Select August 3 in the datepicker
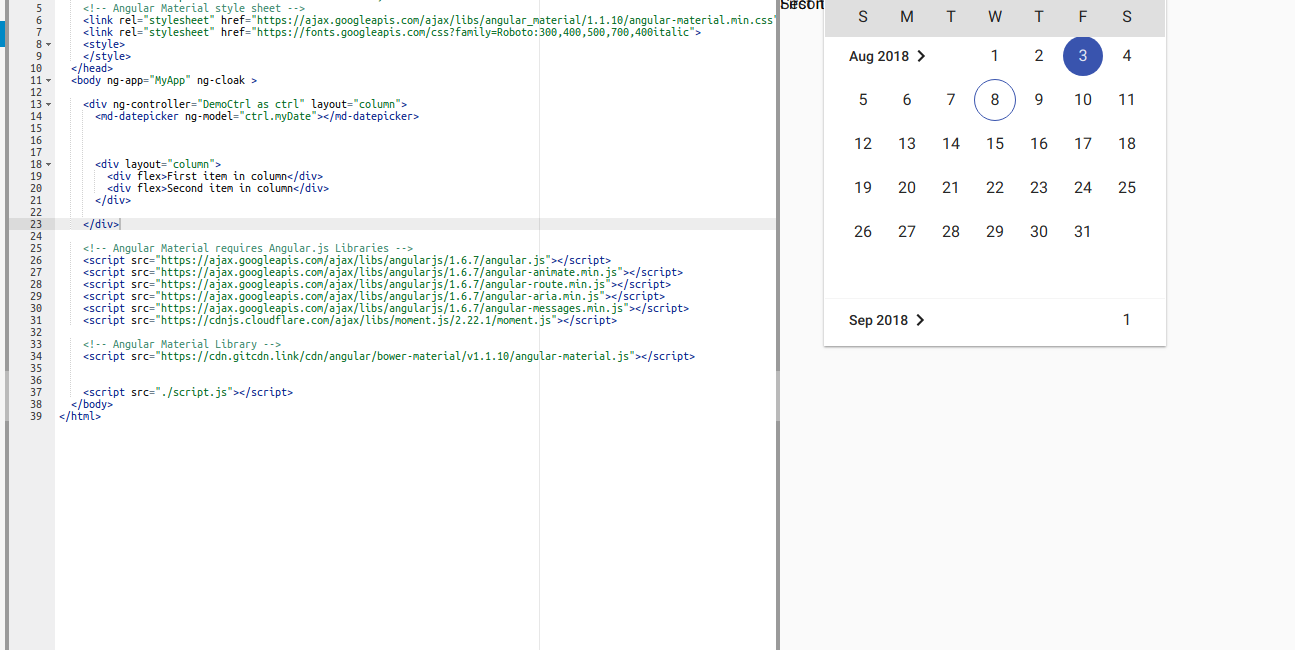This screenshot has width=1295, height=650. (1082, 56)
